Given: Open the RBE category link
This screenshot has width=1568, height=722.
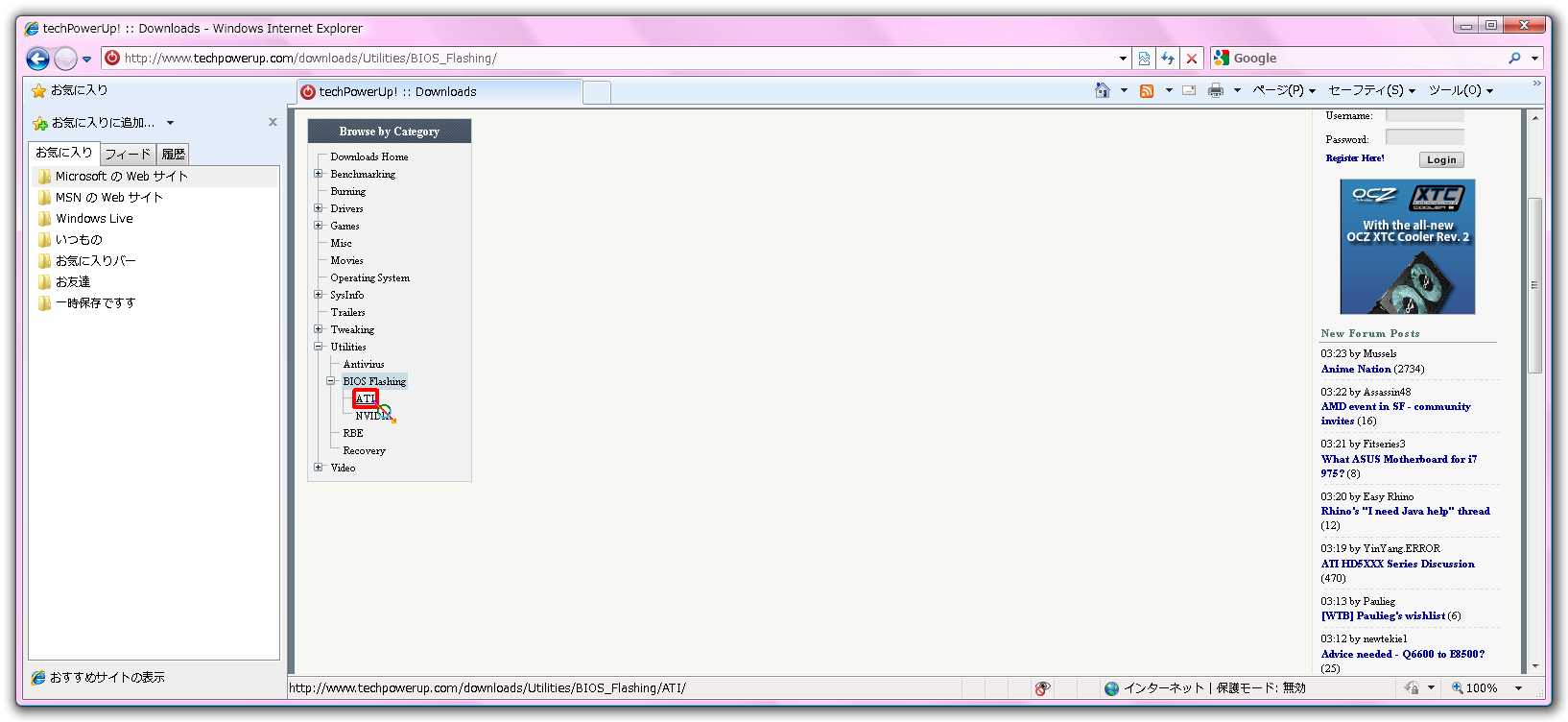Looking at the screenshot, I should point(353,434).
